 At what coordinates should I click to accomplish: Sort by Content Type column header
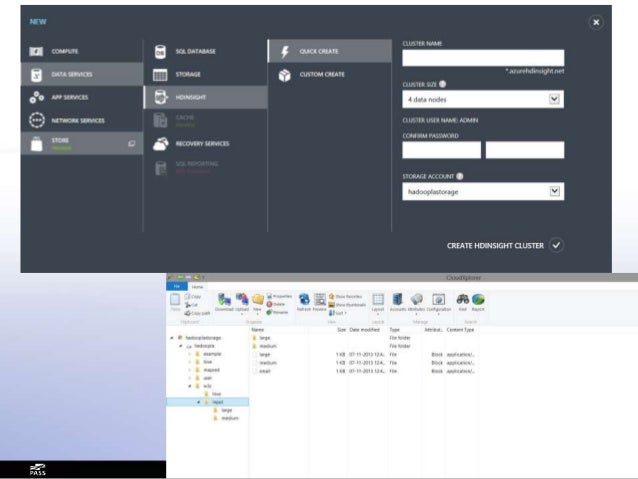coord(460,330)
